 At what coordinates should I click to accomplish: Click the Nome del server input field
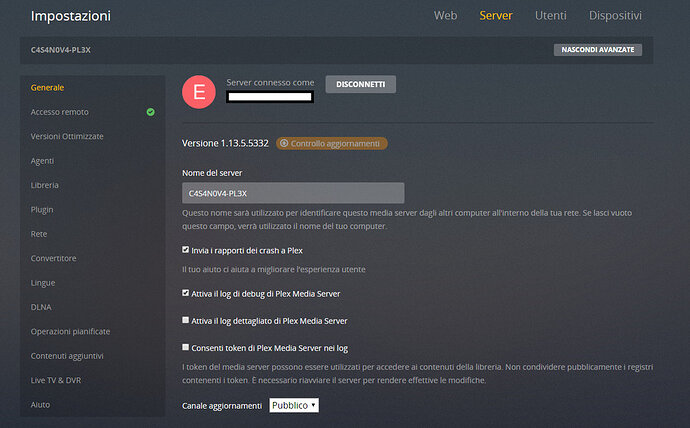[293, 193]
